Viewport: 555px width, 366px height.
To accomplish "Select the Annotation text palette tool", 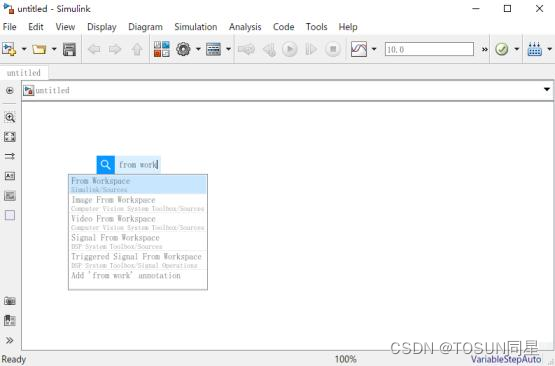I will pos(10,176).
